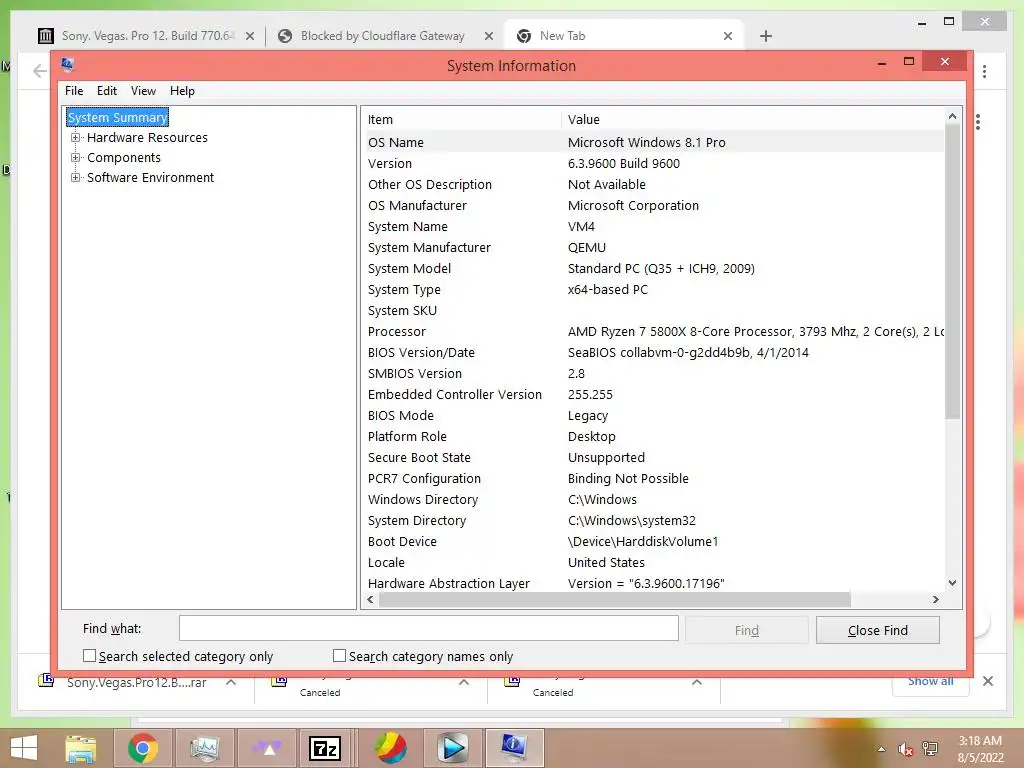Close the Sony Vegas Pro Chrome tab

pos(249,37)
